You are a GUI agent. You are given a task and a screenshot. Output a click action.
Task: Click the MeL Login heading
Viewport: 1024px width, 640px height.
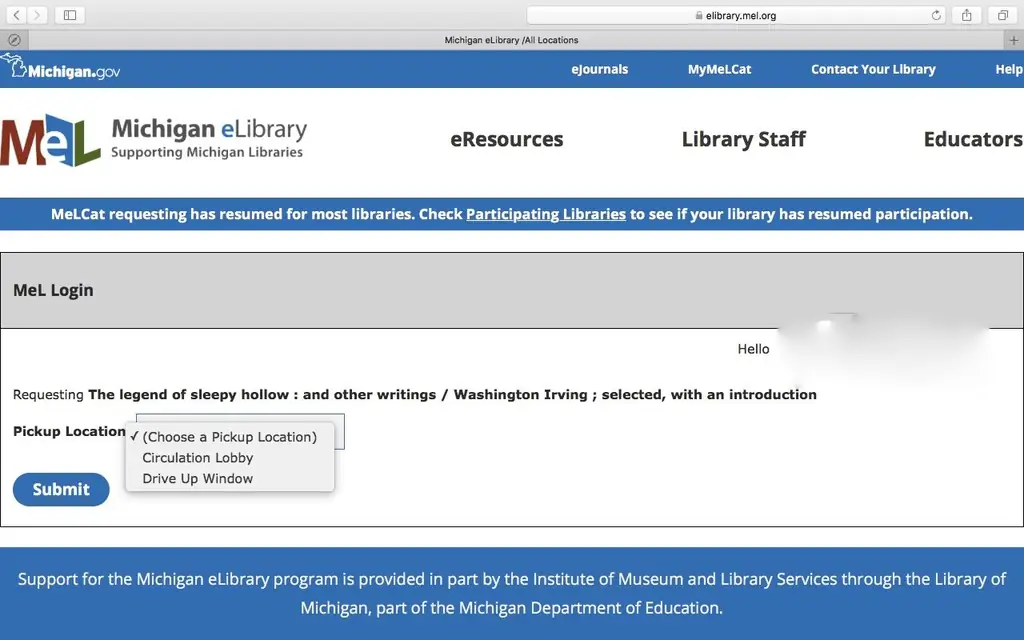pyautogui.click(x=54, y=290)
